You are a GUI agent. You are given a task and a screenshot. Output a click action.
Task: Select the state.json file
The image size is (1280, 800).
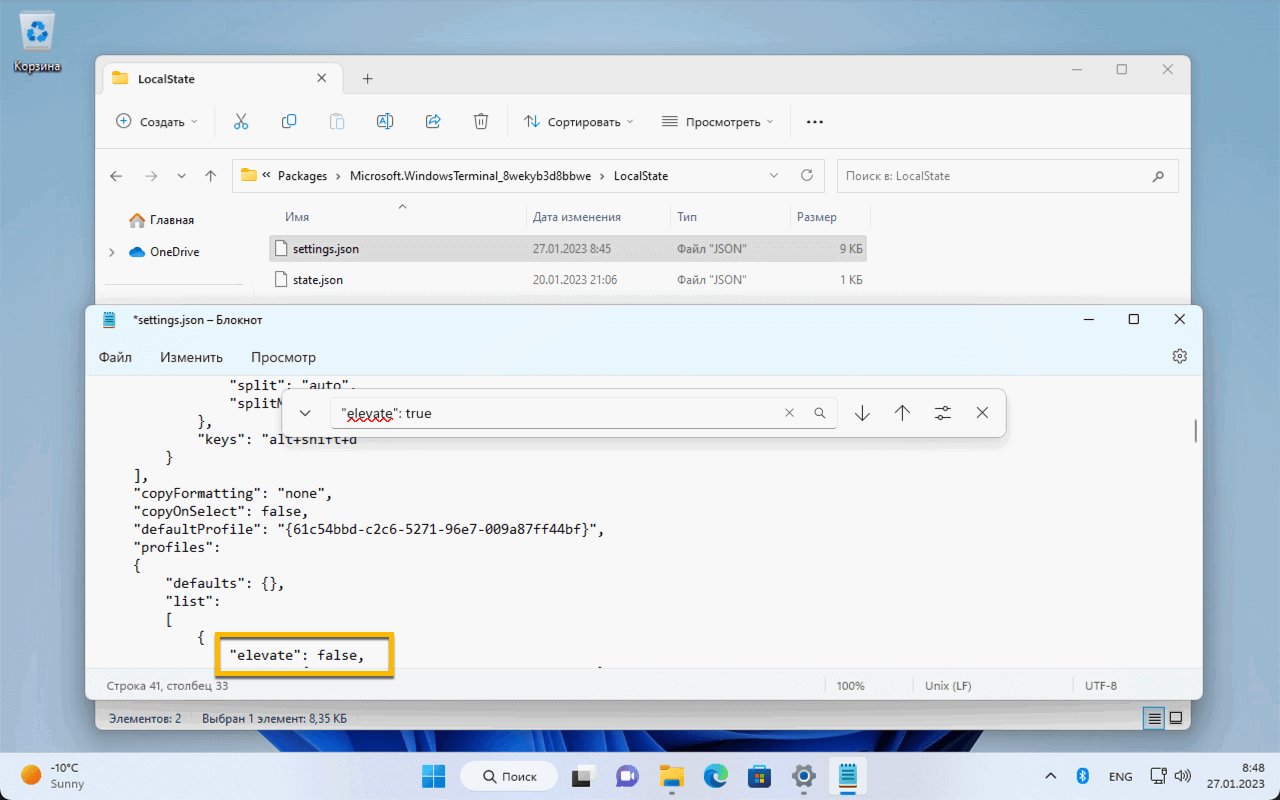tap(568, 280)
